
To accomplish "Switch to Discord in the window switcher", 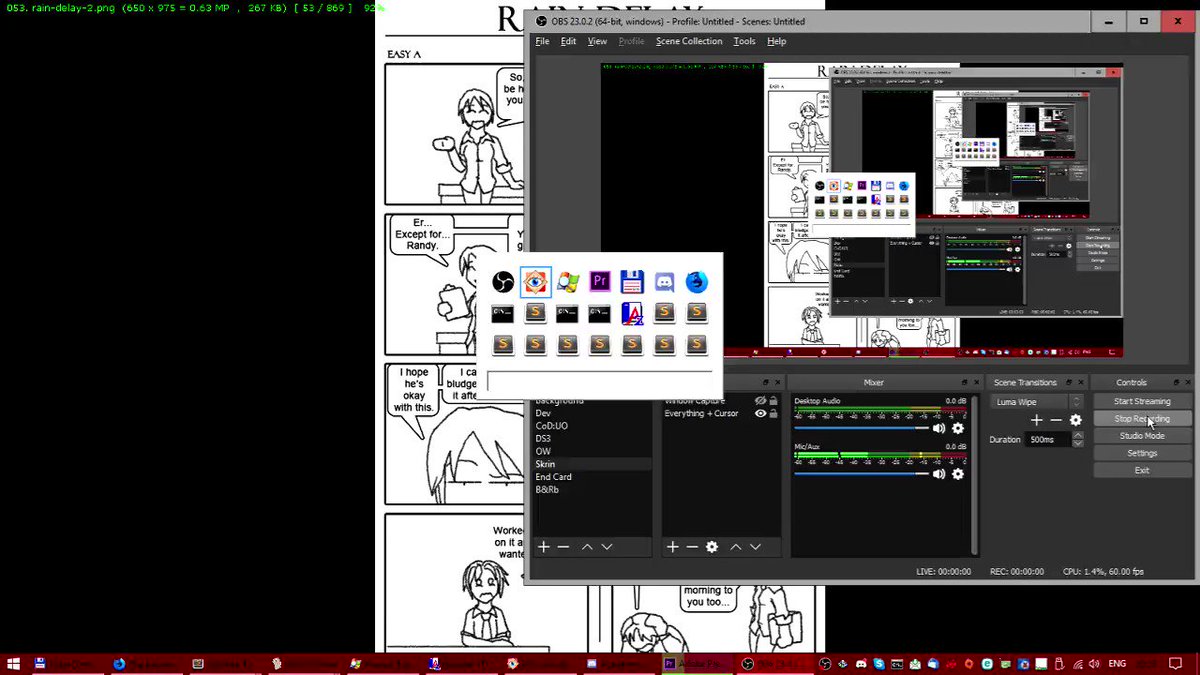I will click(664, 282).
